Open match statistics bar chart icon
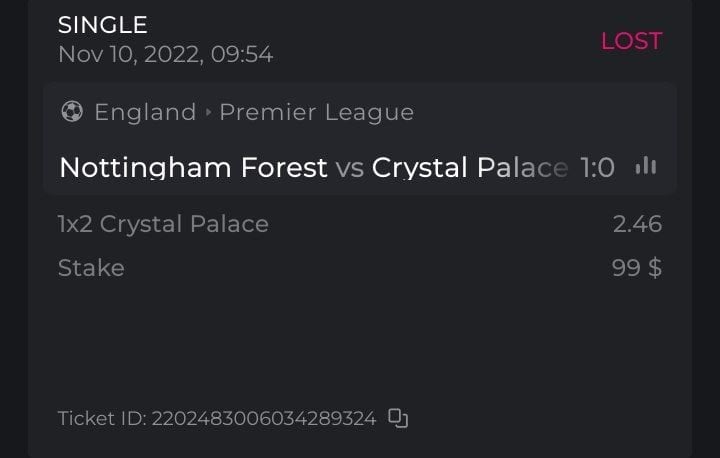 click(x=646, y=166)
